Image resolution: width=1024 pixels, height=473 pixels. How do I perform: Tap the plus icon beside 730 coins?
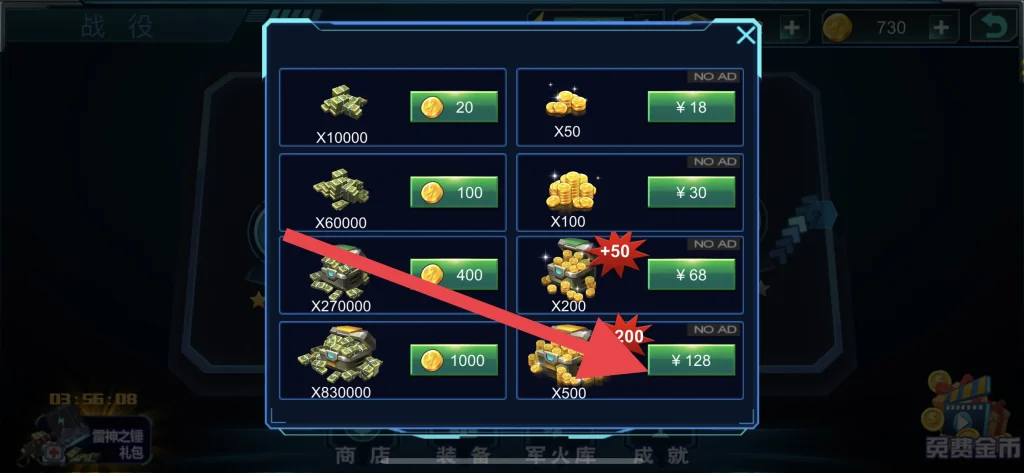point(940,27)
